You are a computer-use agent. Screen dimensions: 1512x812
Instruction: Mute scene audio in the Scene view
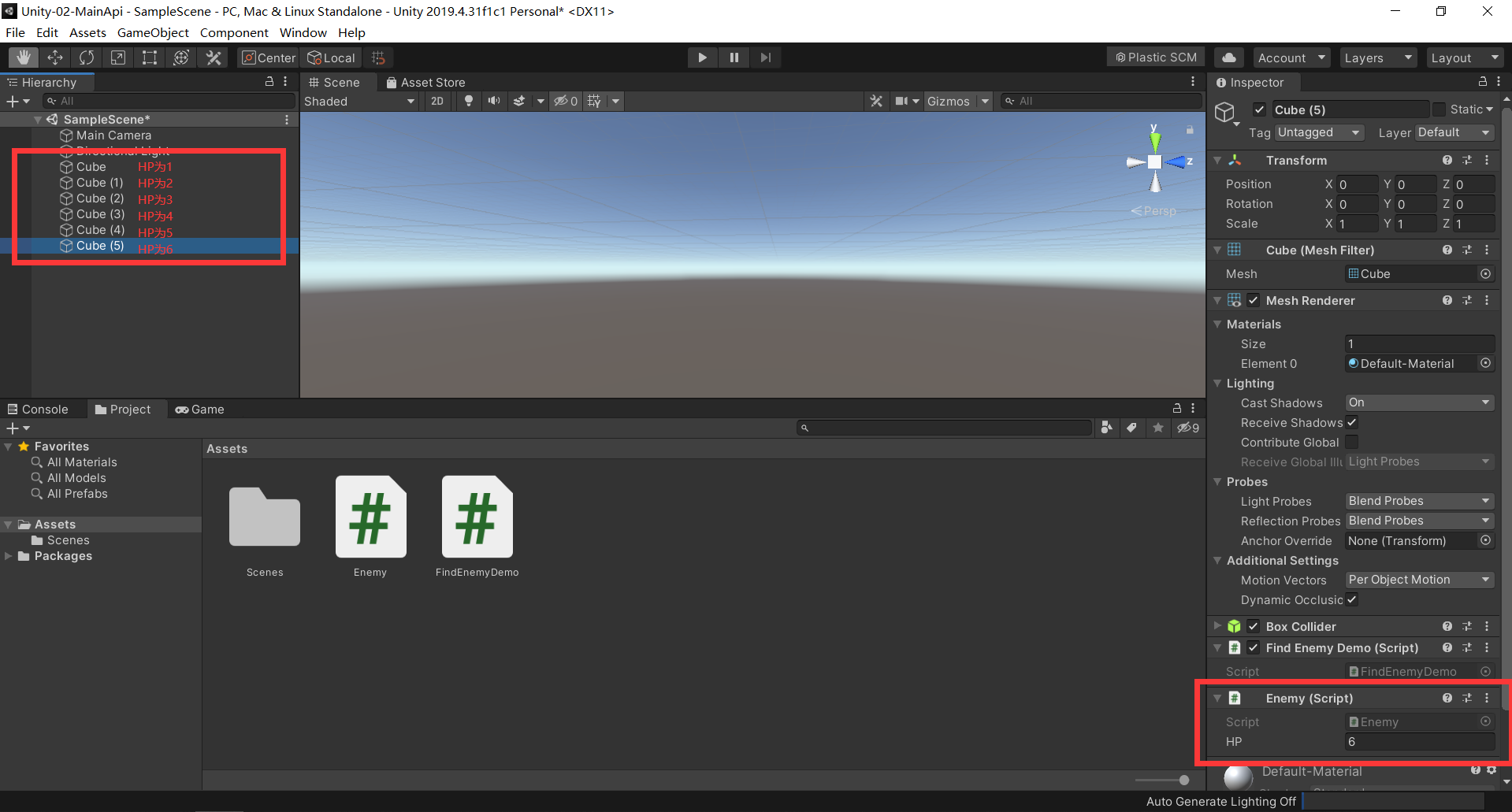pyautogui.click(x=494, y=101)
